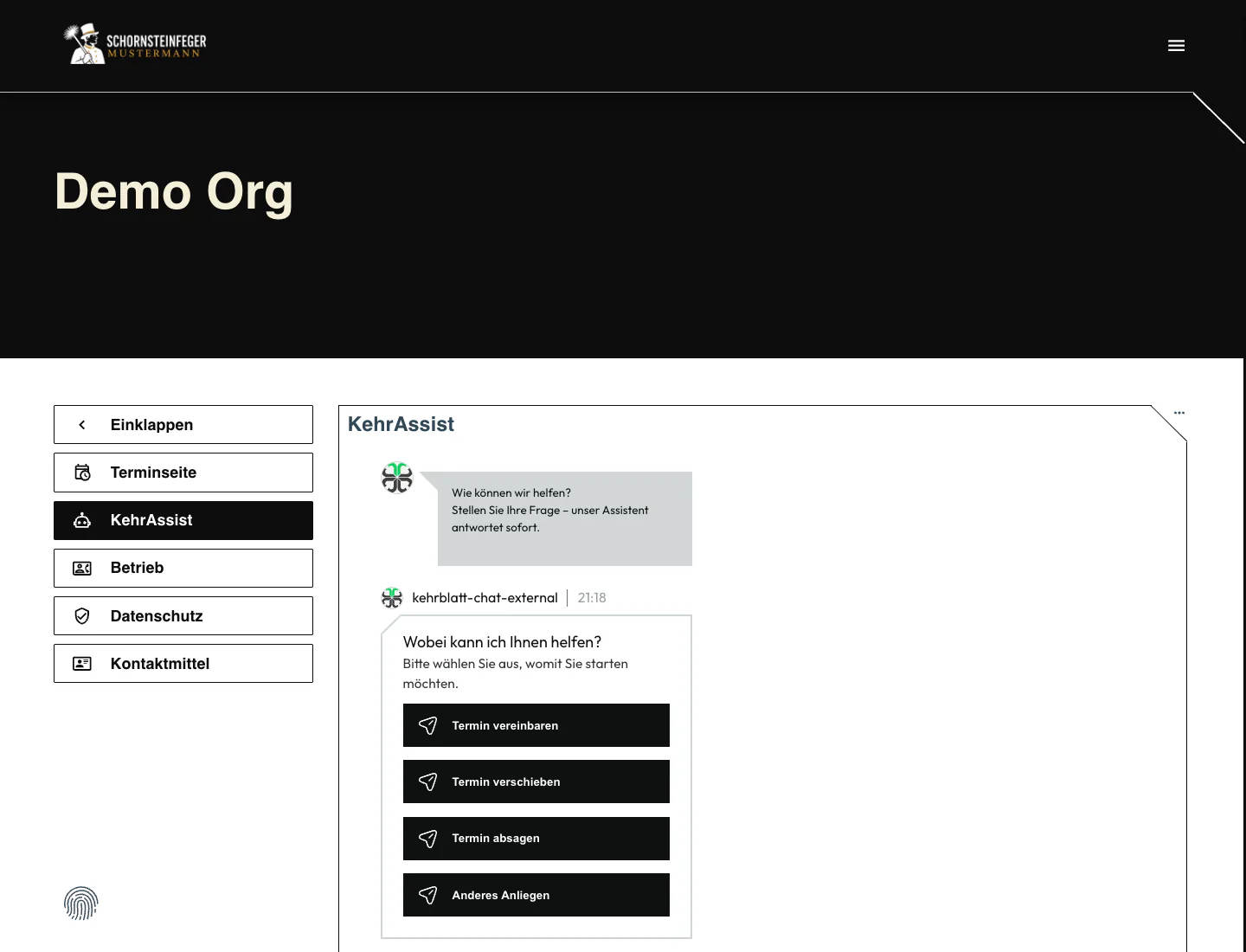Click 'Wobei kann ich Ihnen helfen?' heading

[502, 642]
